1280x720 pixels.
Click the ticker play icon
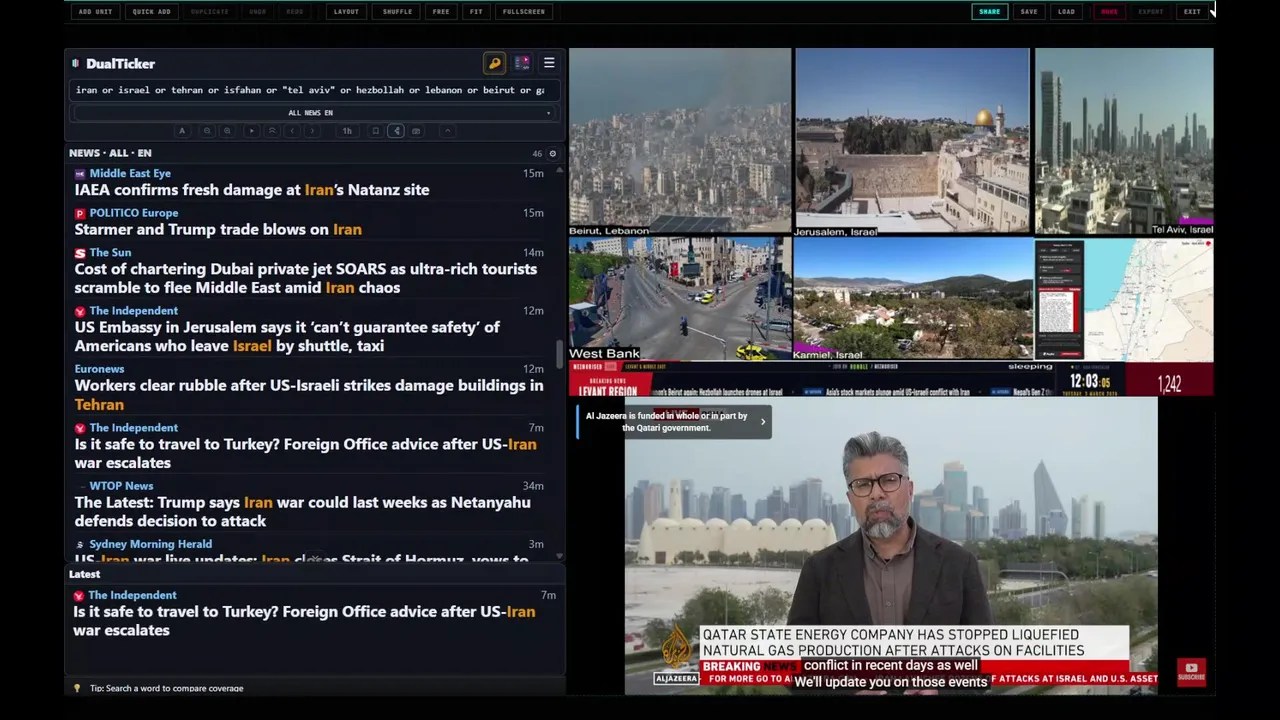(251, 131)
